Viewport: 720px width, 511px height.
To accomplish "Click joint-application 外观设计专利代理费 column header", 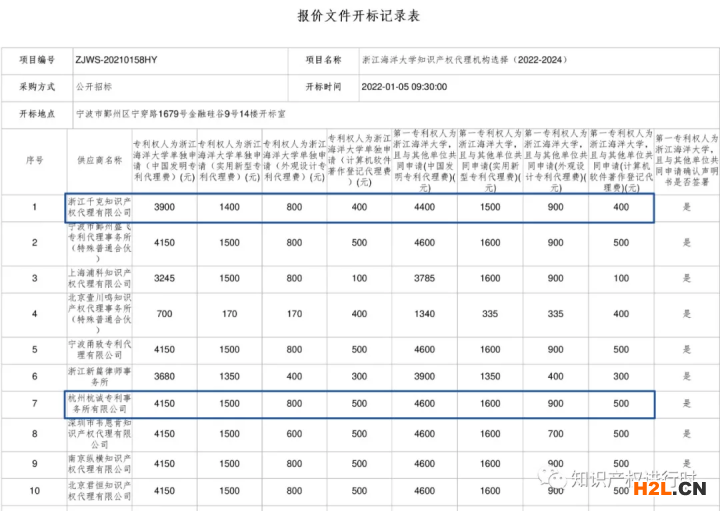I will tap(556, 161).
